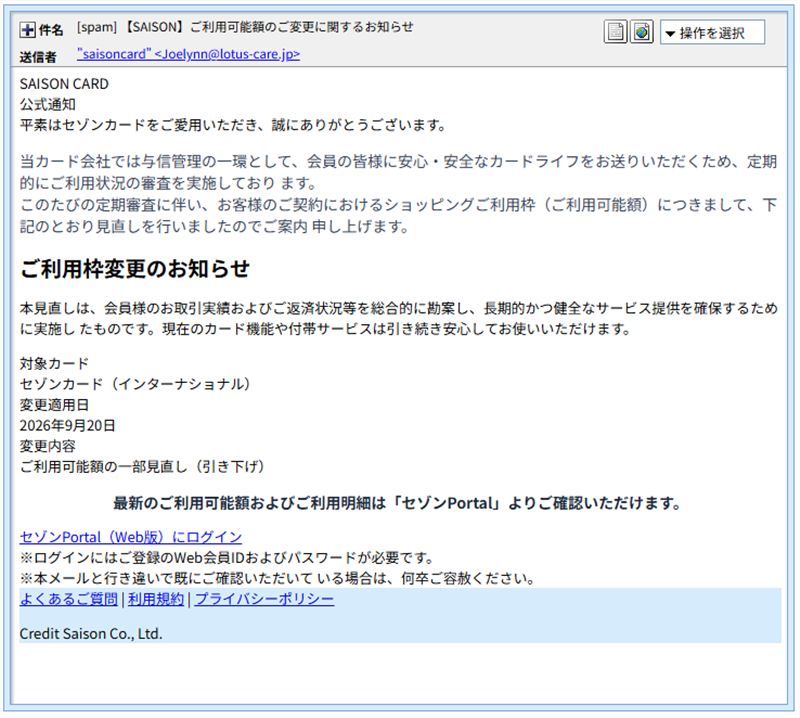The width and height of the screenshot is (800, 718).
Task: Open the よくあるご質問 link
Action: point(69,599)
